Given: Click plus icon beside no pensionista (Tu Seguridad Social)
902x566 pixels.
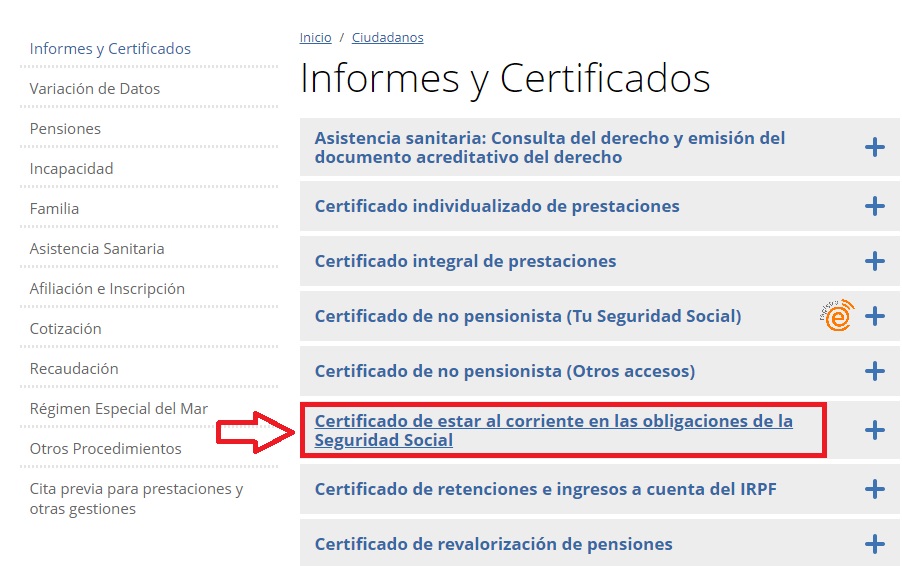Looking at the screenshot, I should pos(875,316).
